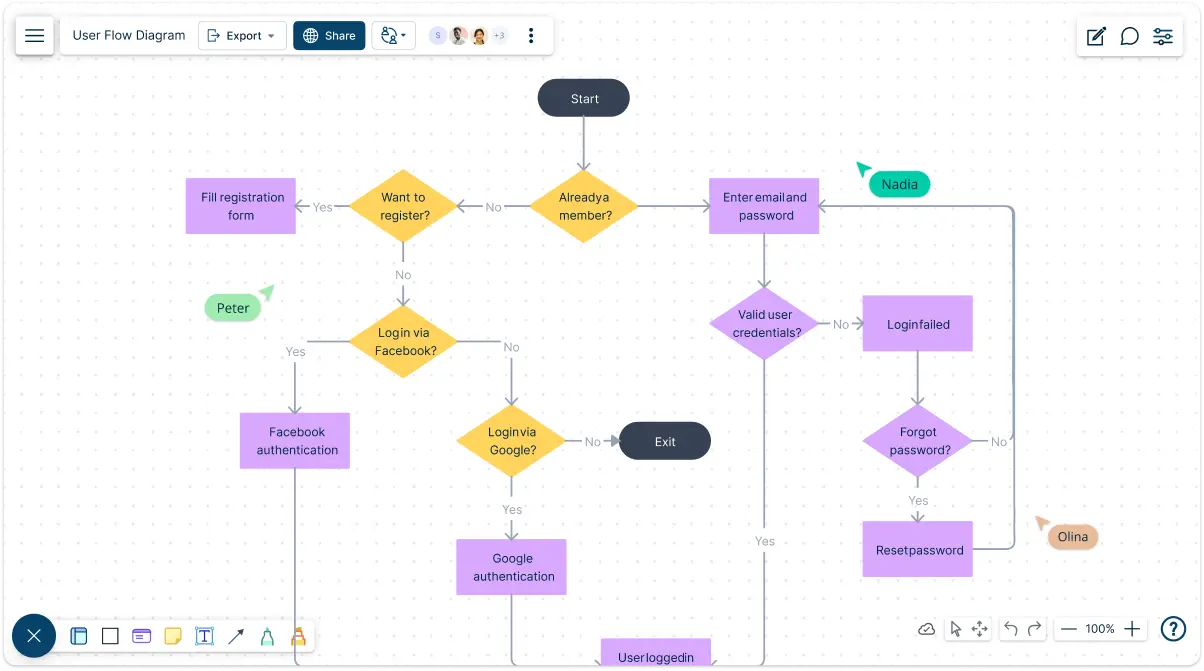This screenshot has width=1204, height=671.
Task: Click 'No' label next to 'Valid user credentials?'
Action: [841, 324]
